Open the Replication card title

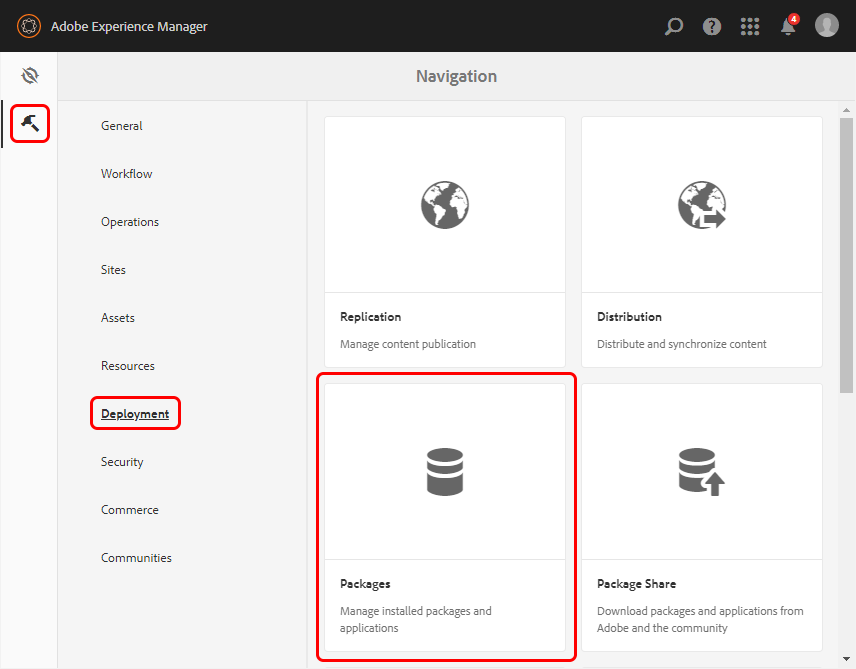[x=371, y=317]
